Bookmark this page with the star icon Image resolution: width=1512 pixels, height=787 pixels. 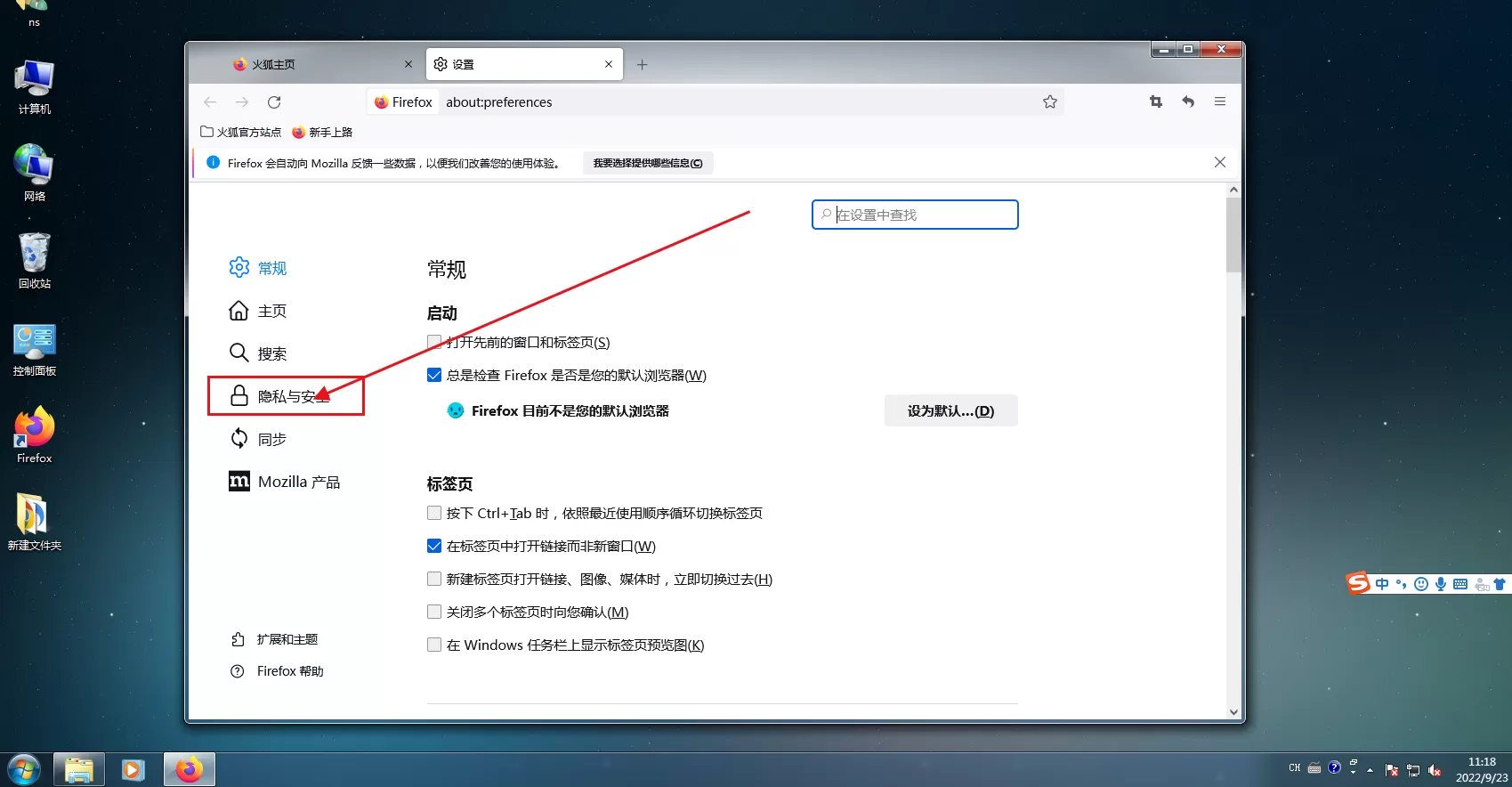coord(1050,102)
